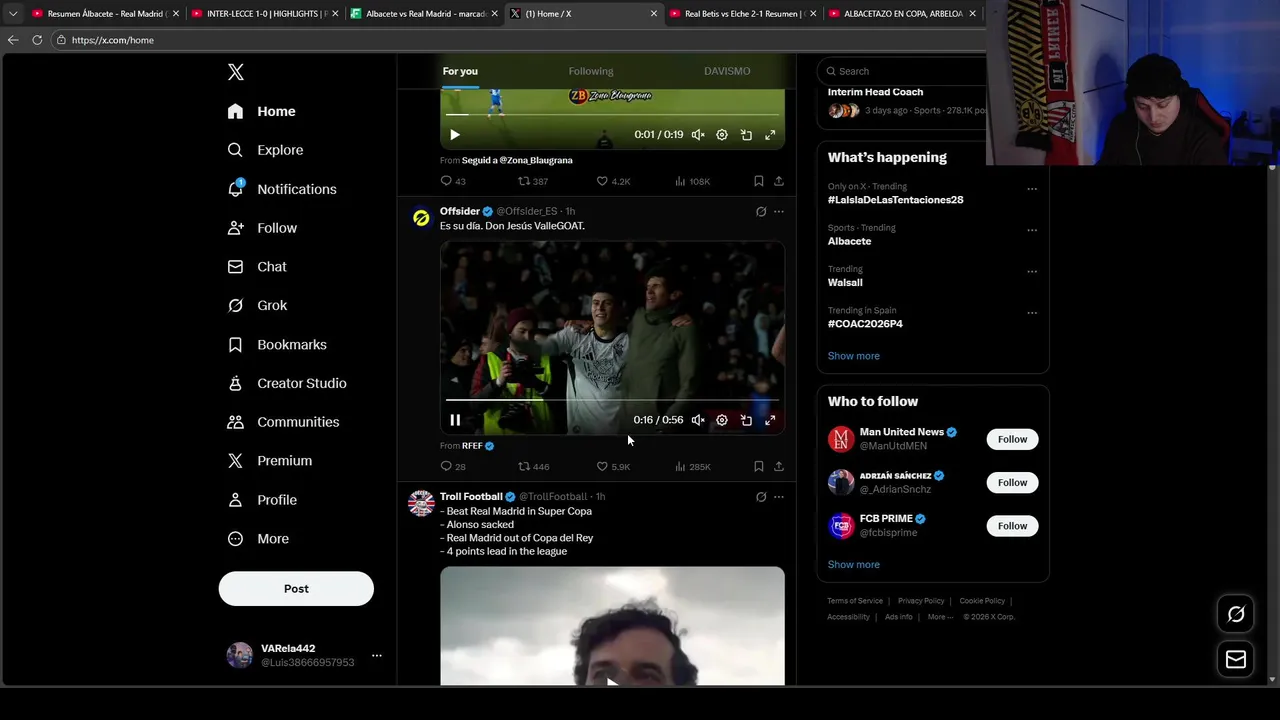View analytics for the post with 285K views

692,467
